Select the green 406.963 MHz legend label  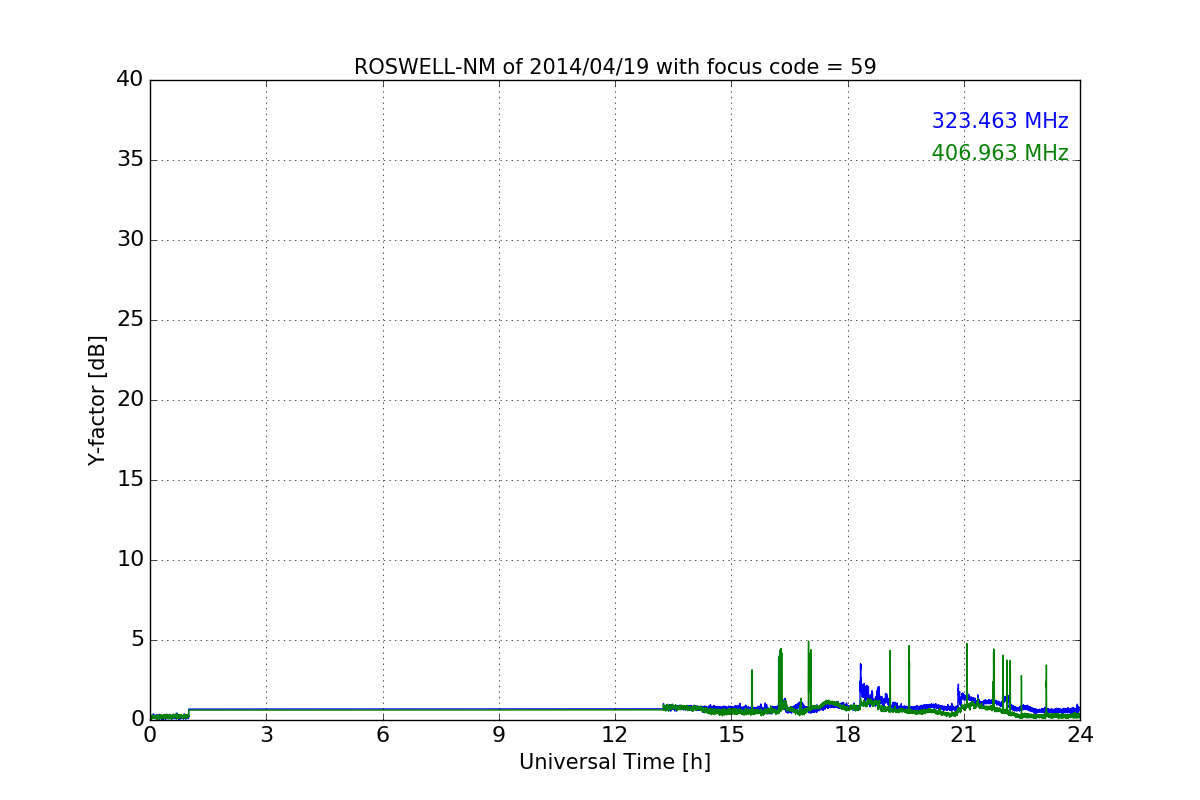coord(1000,153)
